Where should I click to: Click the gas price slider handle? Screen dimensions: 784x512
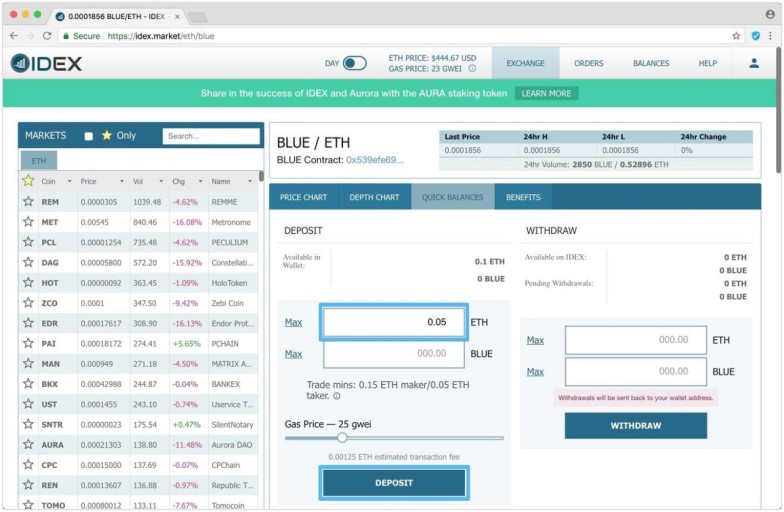tap(342, 438)
